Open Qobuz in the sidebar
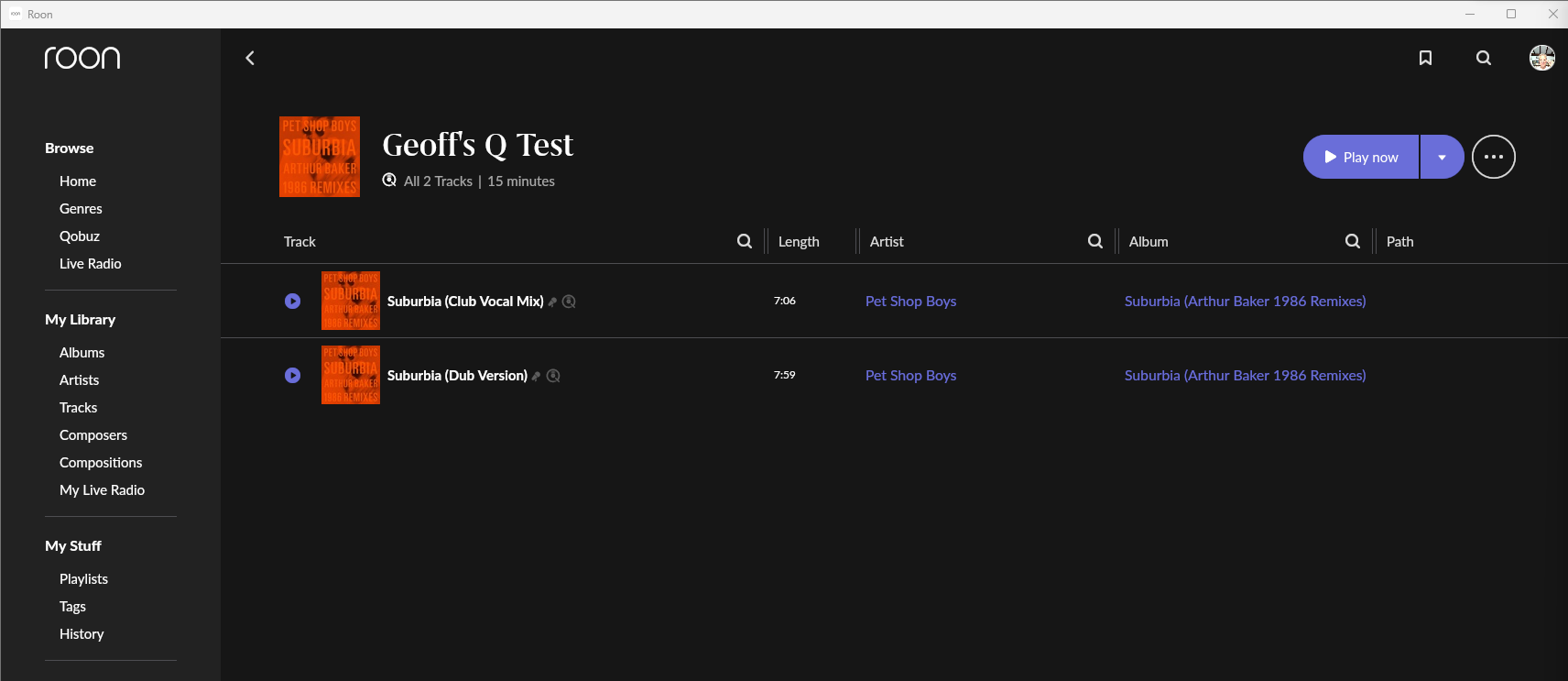 click(80, 236)
